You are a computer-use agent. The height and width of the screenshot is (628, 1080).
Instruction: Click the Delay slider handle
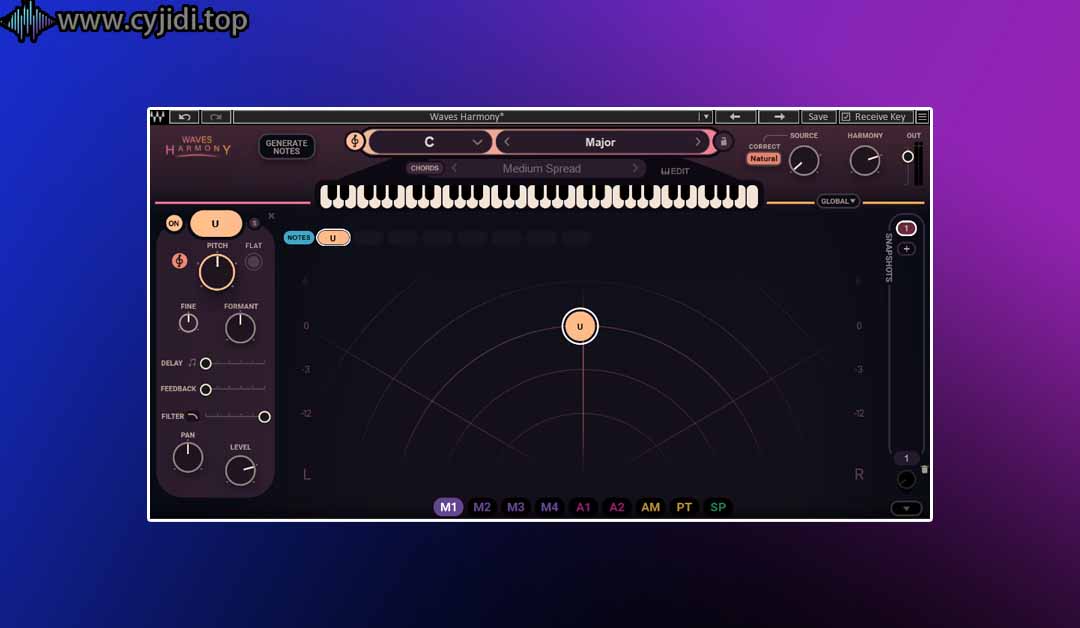[205, 363]
